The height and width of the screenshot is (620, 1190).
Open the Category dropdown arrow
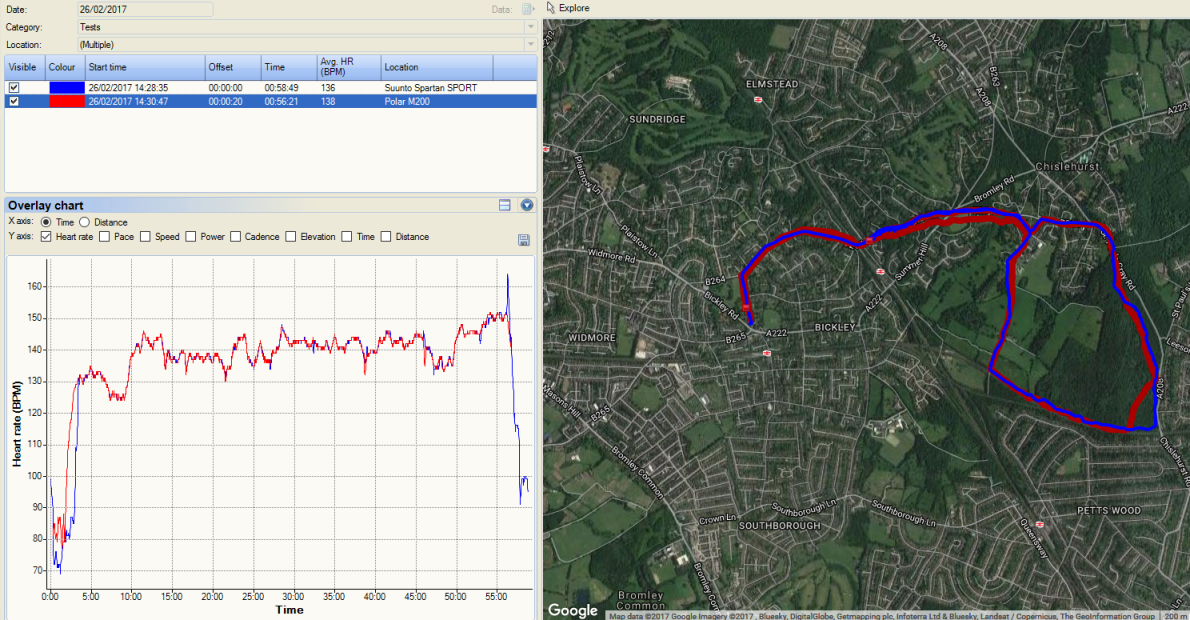pyautogui.click(x=530, y=27)
